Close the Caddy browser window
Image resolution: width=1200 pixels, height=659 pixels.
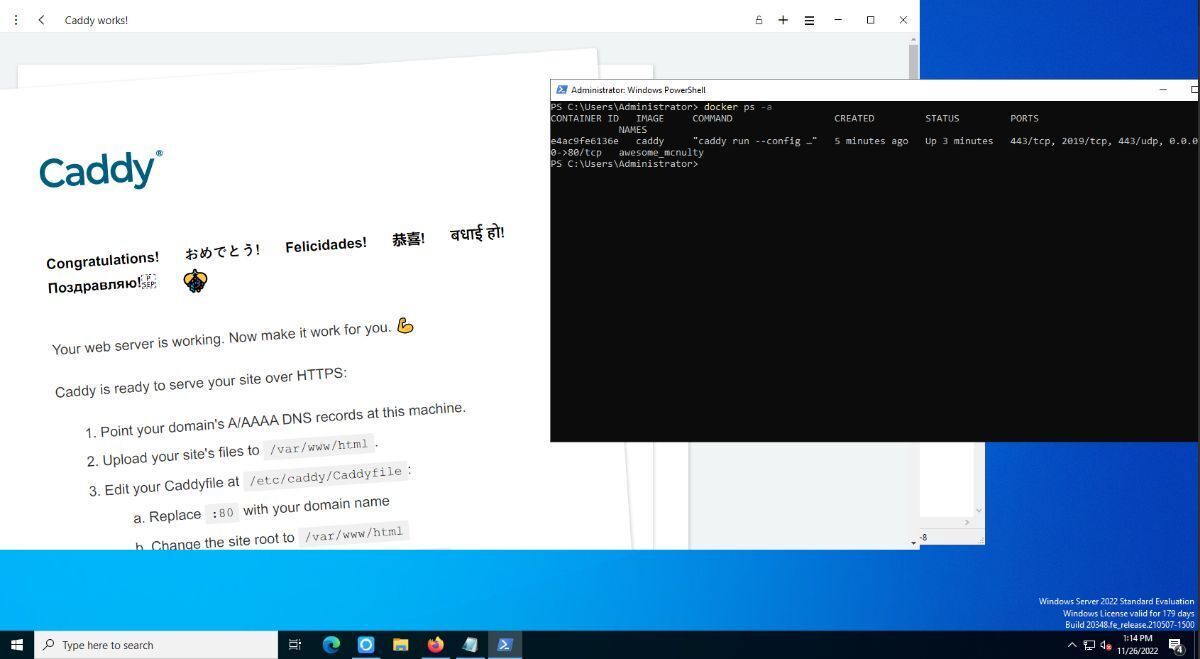[903, 20]
